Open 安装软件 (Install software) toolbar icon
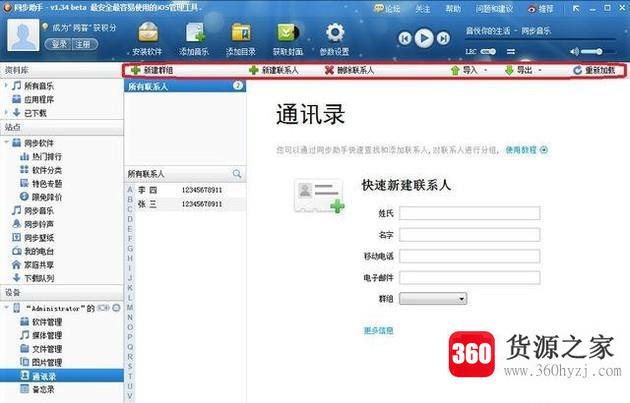 click(x=147, y=39)
